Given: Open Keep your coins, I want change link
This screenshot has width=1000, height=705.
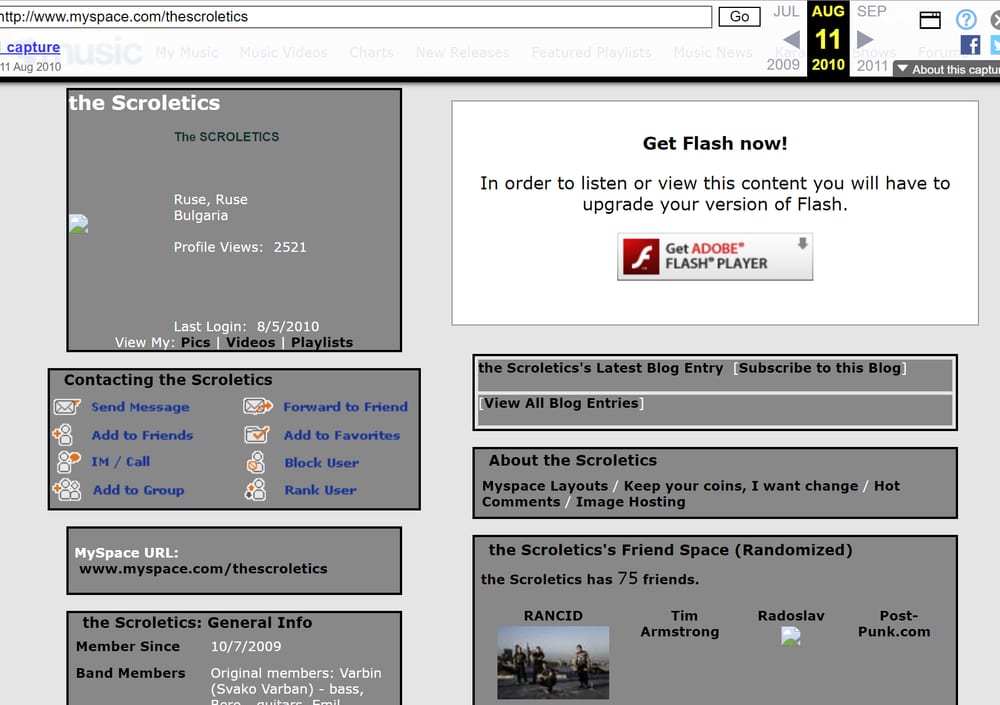Looking at the screenshot, I should 740,486.
